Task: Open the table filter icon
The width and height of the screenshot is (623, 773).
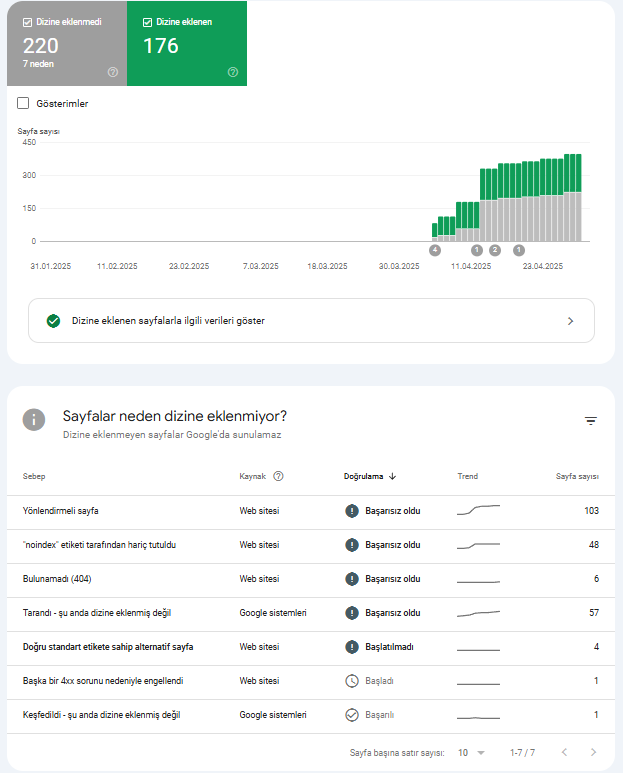Action: (x=590, y=421)
